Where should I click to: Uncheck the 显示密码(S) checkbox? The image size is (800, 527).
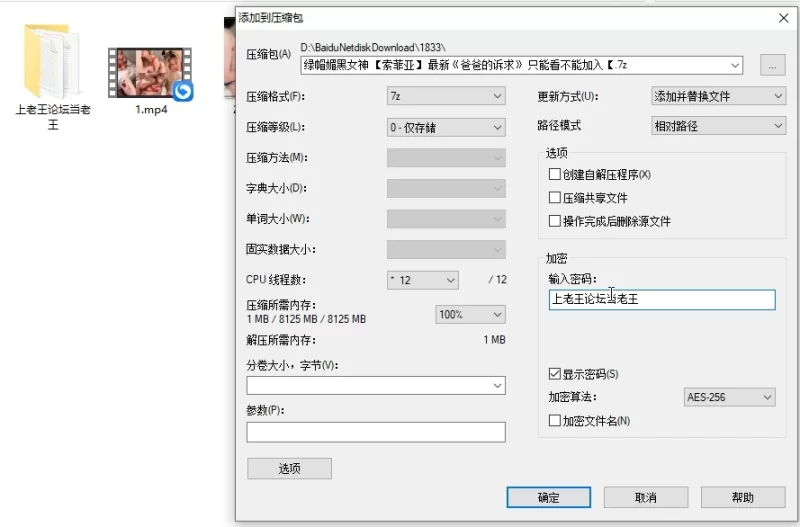point(555,374)
